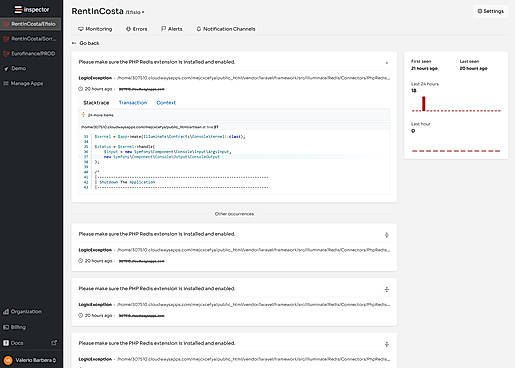This screenshot has height=368, width=515.
Task: Expand second Redis error occurrence
Action: tap(387, 235)
